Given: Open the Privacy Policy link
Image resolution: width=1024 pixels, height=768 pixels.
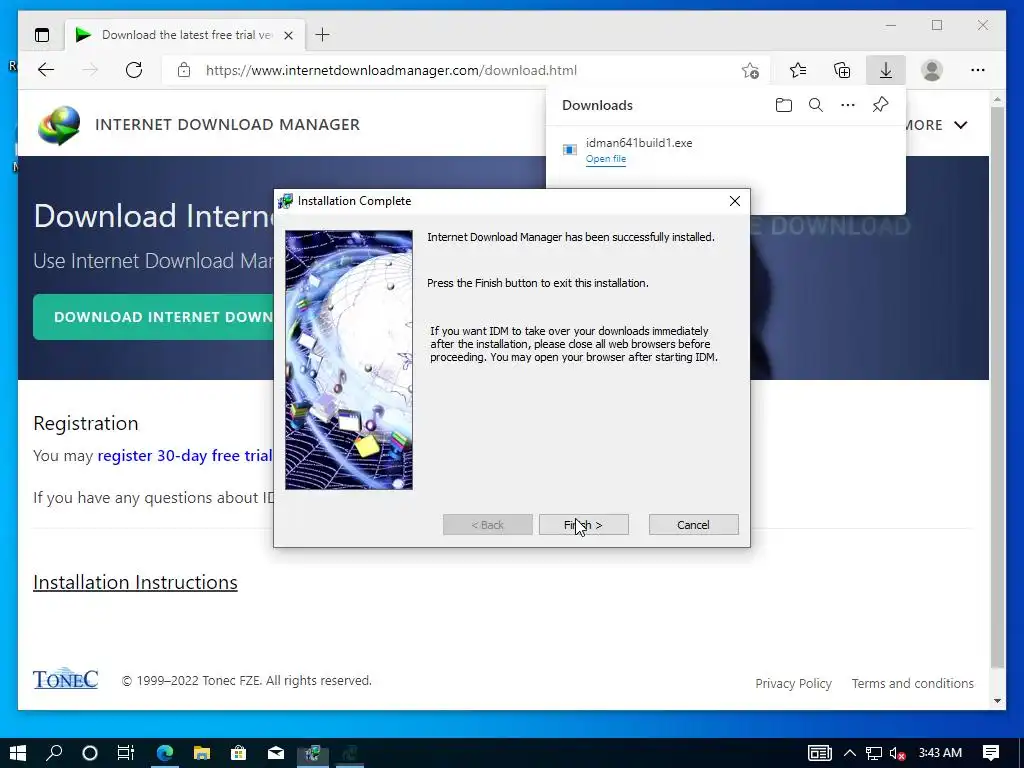Looking at the screenshot, I should point(793,683).
